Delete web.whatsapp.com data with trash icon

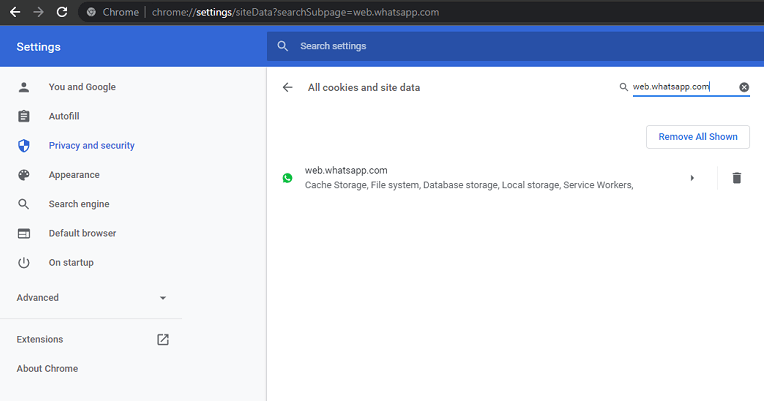[x=736, y=178]
